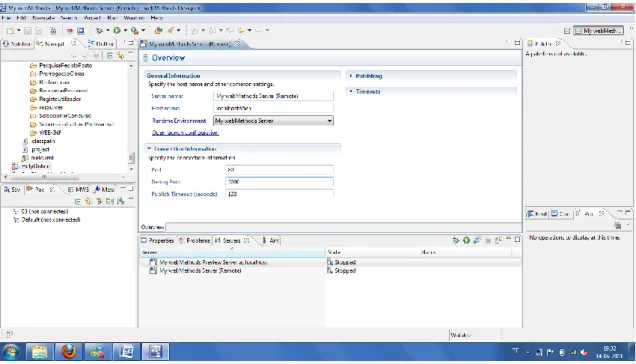Click the Publish Timeout (seconds) field
The height and width of the screenshot is (364, 636).
(279, 194)
